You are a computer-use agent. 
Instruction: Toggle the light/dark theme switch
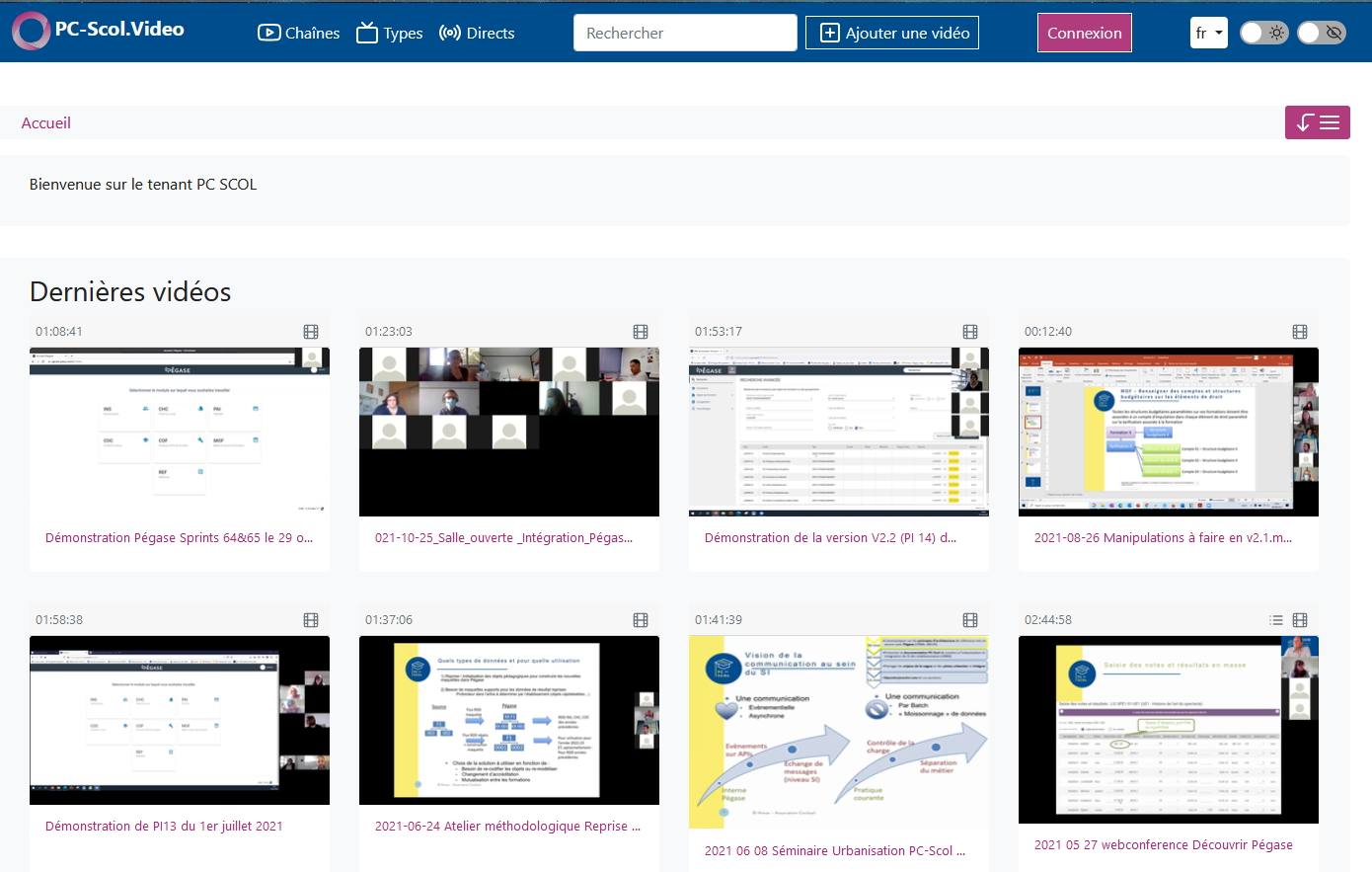[x=1263, y=33]
